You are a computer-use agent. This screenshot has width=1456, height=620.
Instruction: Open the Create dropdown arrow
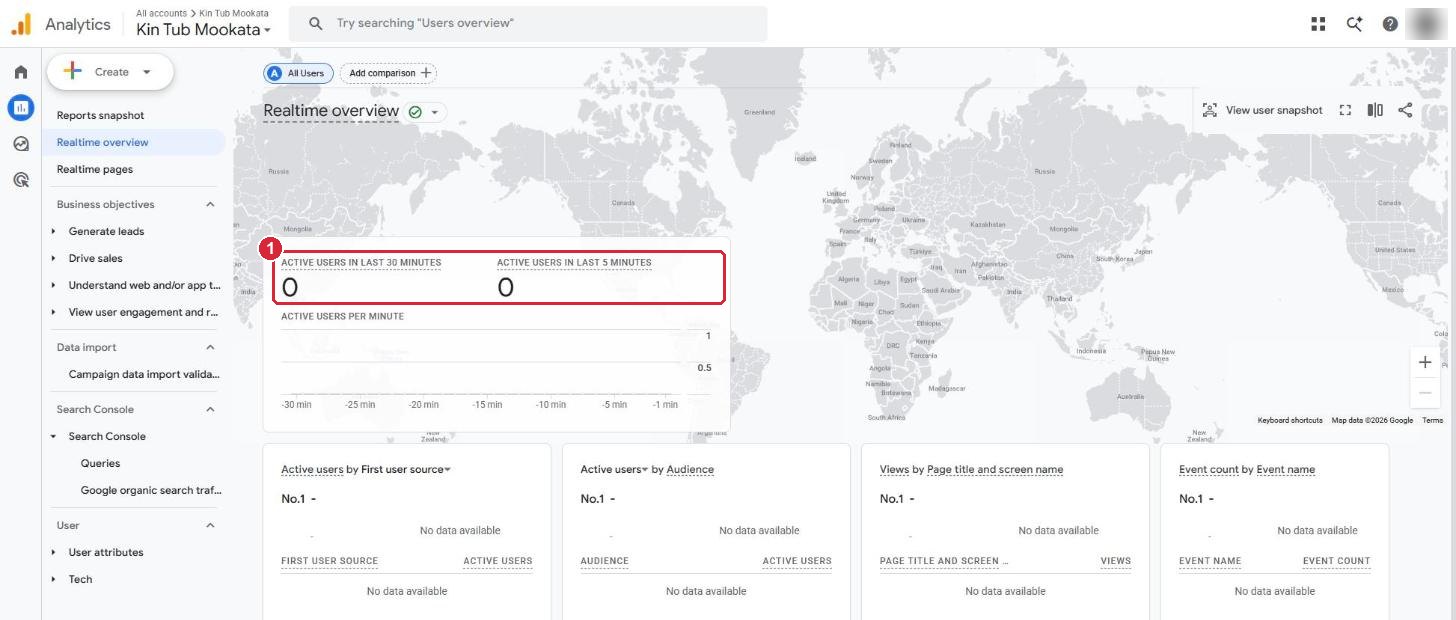point(146,72)
